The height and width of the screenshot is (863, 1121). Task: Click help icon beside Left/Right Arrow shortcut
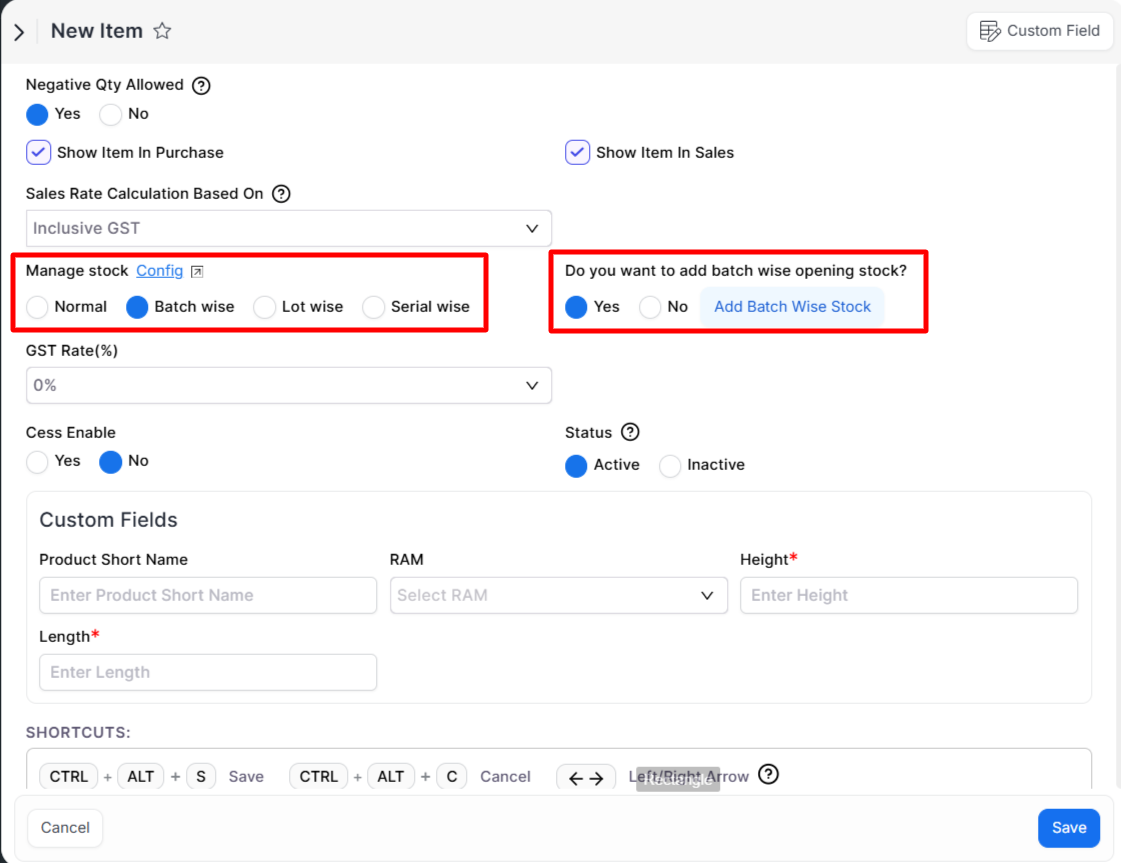click(768, 774)
